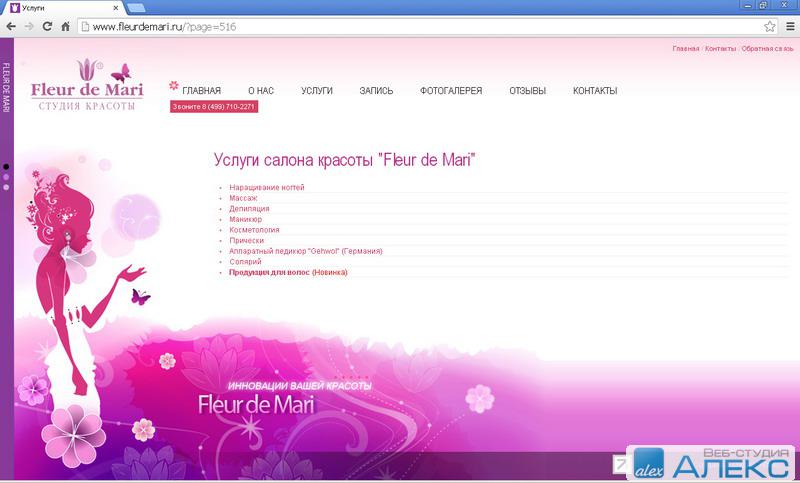Click the Fleur de Mari logo
This screenshot has width=800, height=483.
coord(86,86)
